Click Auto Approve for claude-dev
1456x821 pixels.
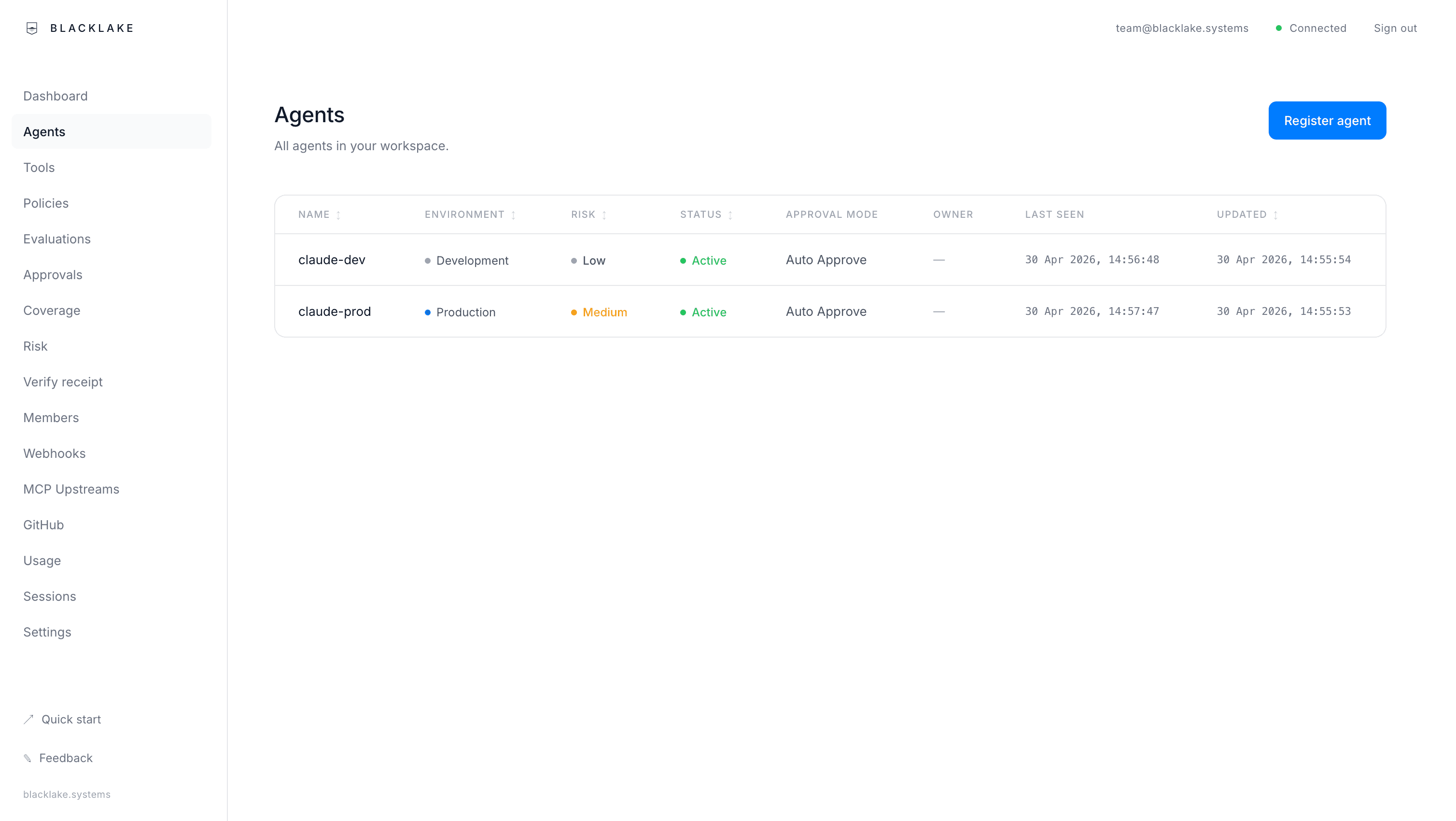(x=826, y=259)
